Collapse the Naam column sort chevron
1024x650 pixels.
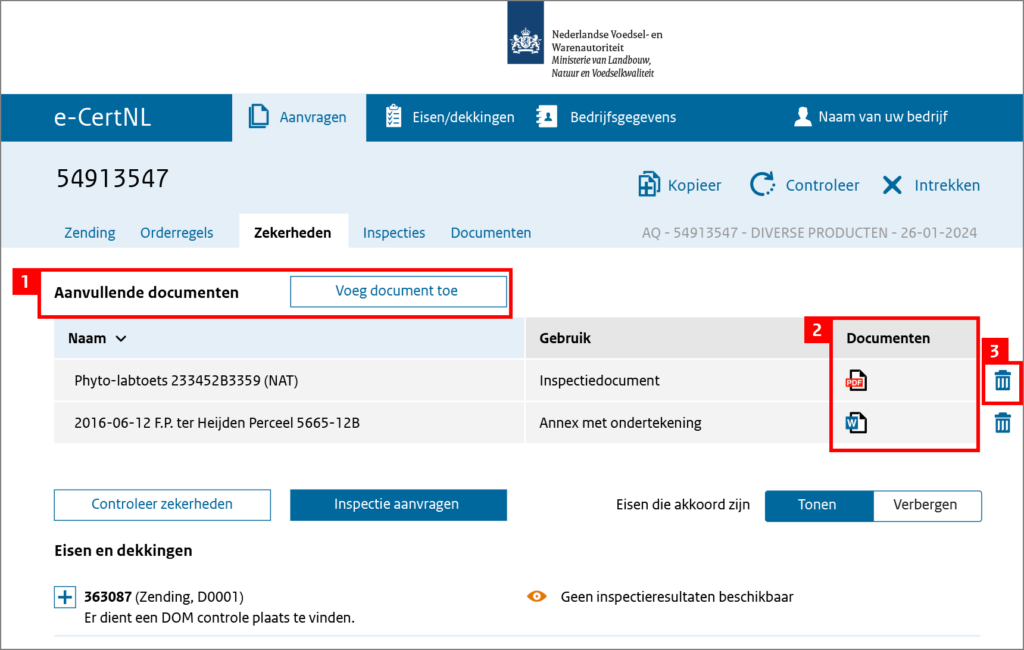(119, 338)
